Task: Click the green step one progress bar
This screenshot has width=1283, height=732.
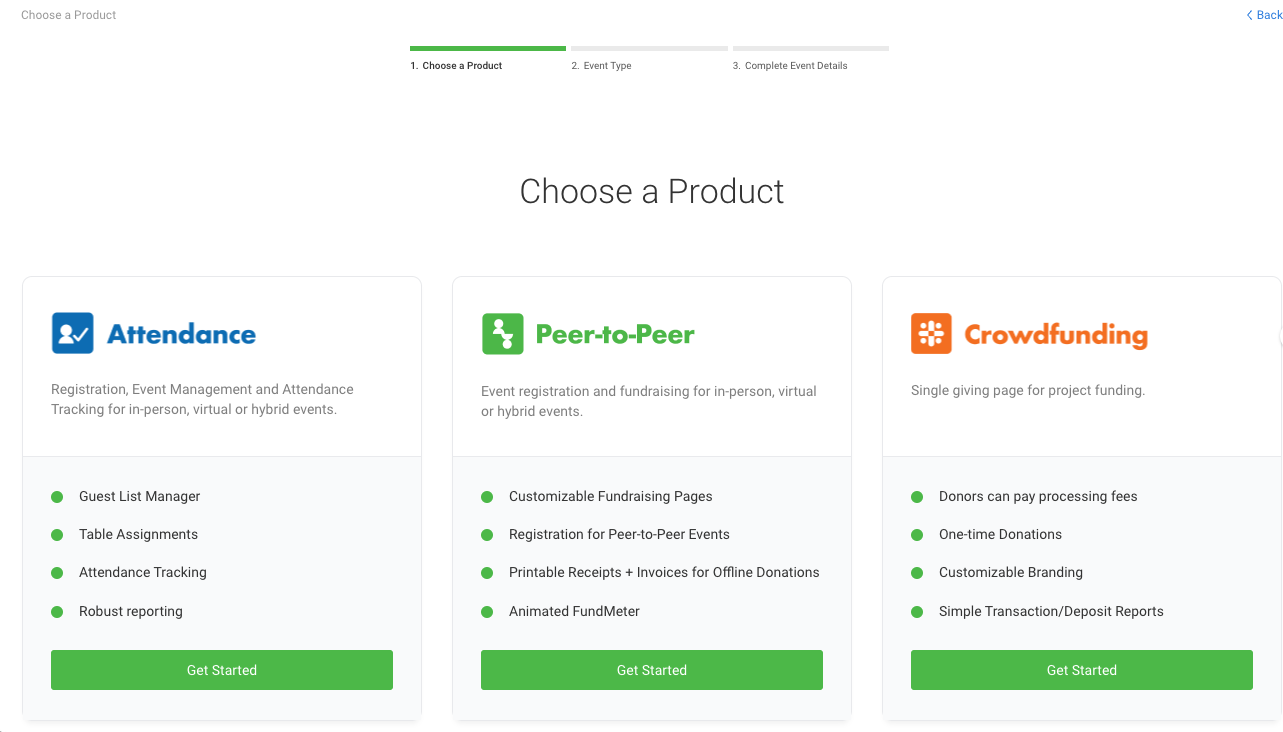Action: (488, 48)
